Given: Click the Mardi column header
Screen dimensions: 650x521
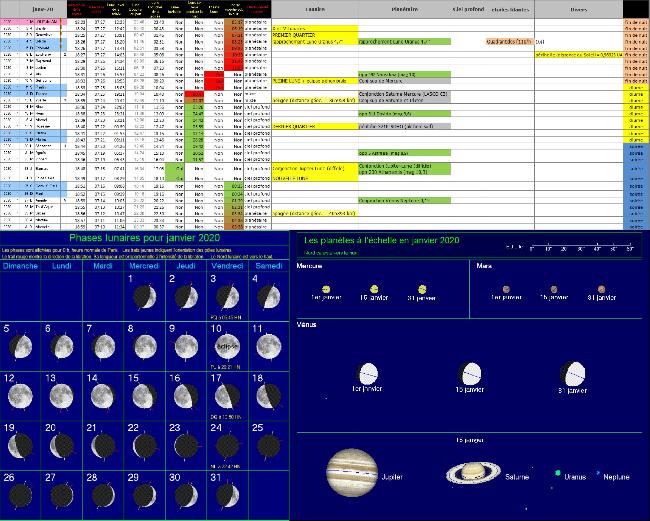Looking at the screenshot, I should pyautogui.click(x=103, y=266).
